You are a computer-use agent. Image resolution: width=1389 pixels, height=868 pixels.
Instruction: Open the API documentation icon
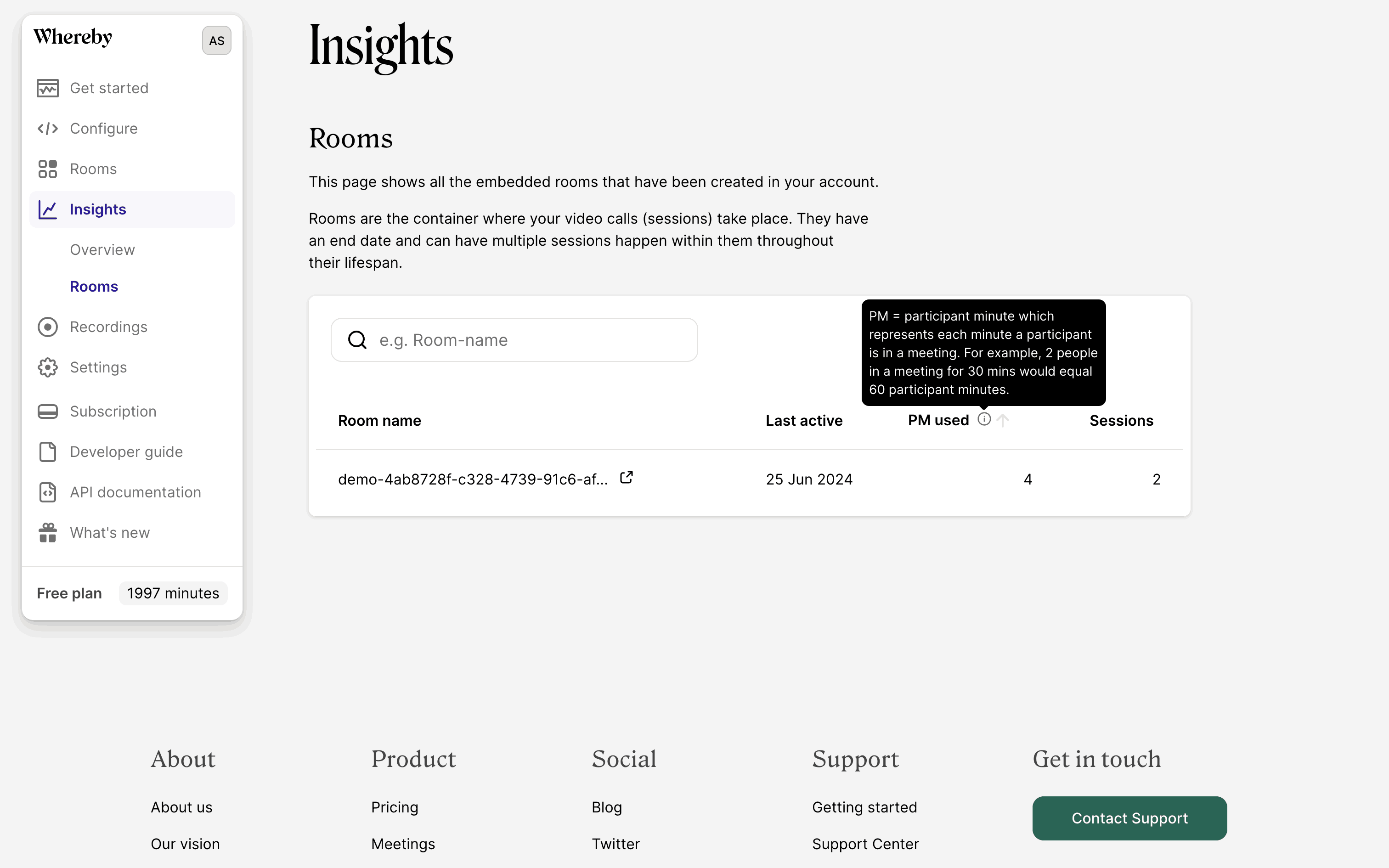pyautogui.click(x=48, y=492)
